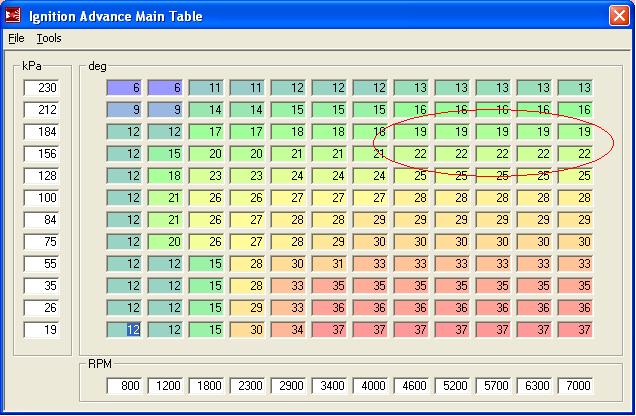Select the 30 cell at 55 kPa, 2900 RPM

(288, 264)
